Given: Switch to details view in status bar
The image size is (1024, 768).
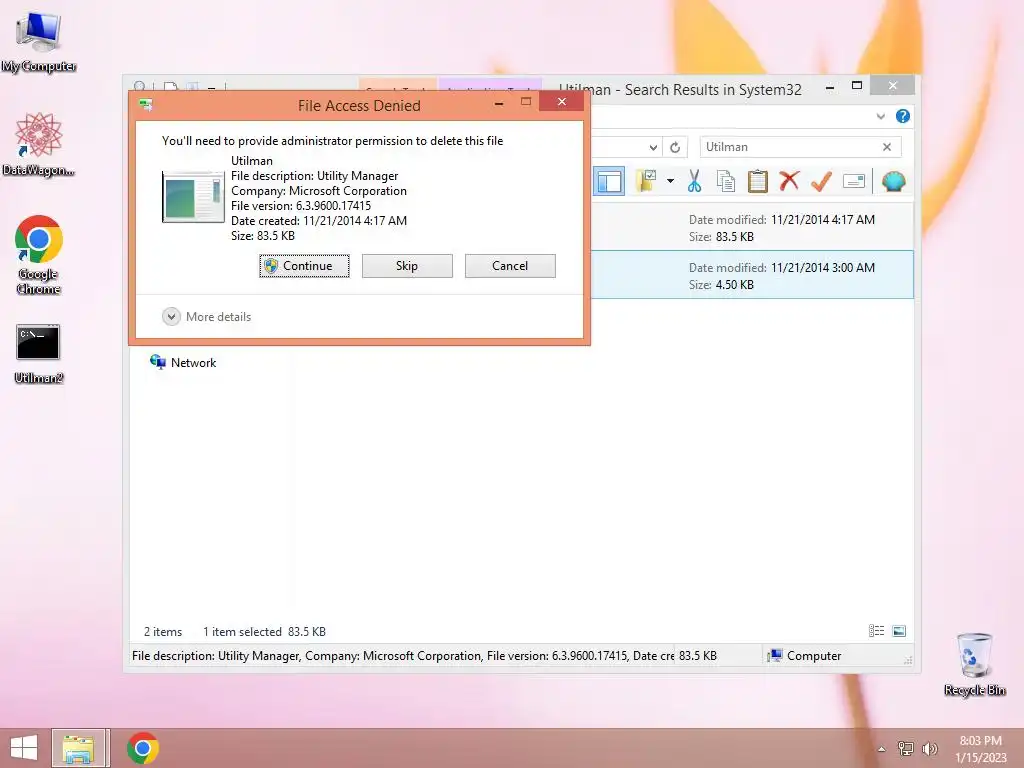Looking at the screenshot, I should (x=876, y=631).
